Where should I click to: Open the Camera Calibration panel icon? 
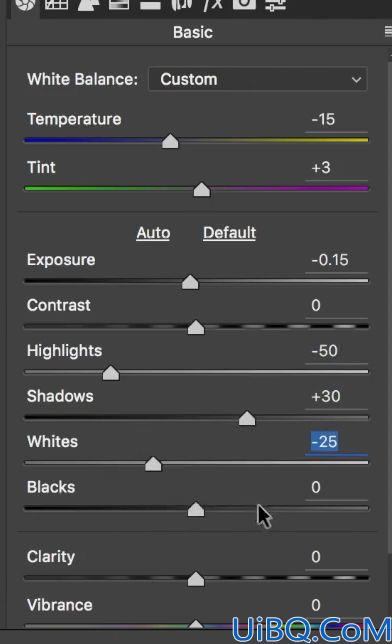[244, 4]
